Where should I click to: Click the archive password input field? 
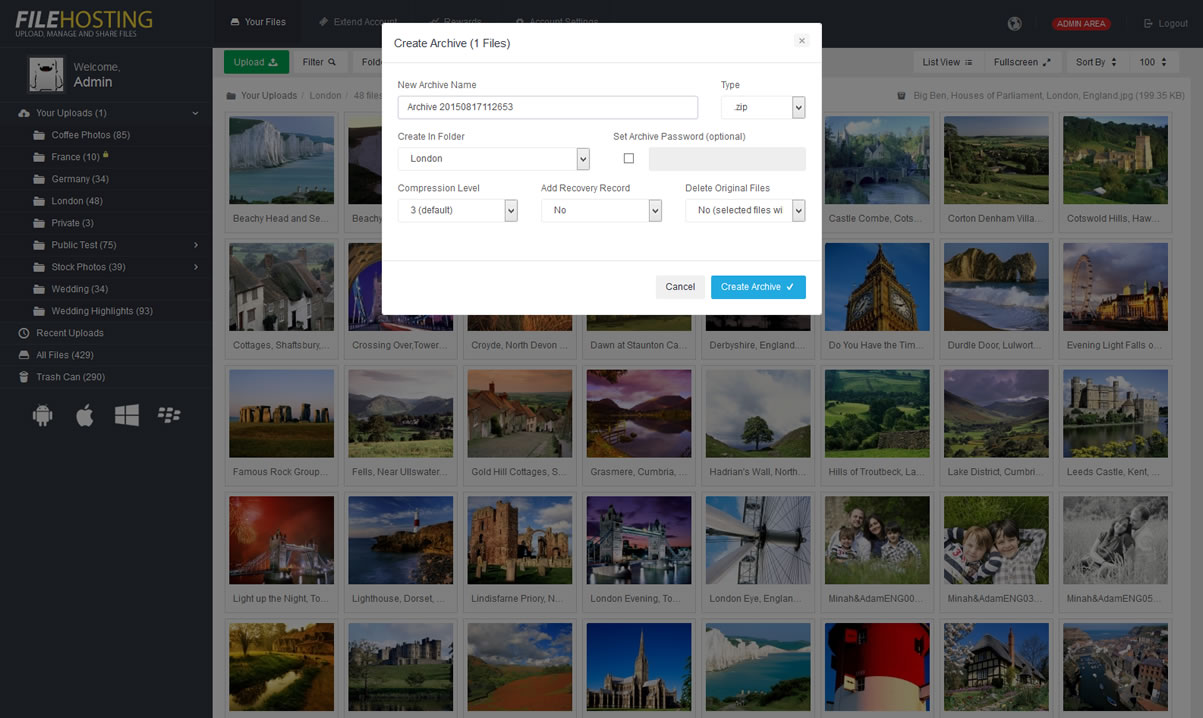[727, 159]
